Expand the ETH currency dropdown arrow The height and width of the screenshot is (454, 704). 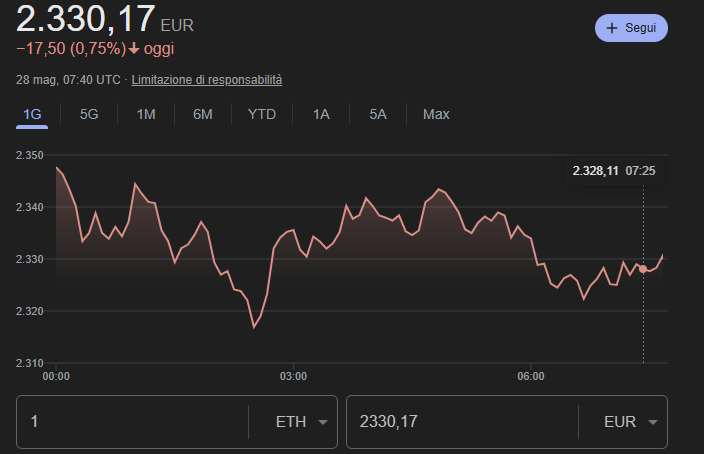pyautogui.click(x=322, y=422)
